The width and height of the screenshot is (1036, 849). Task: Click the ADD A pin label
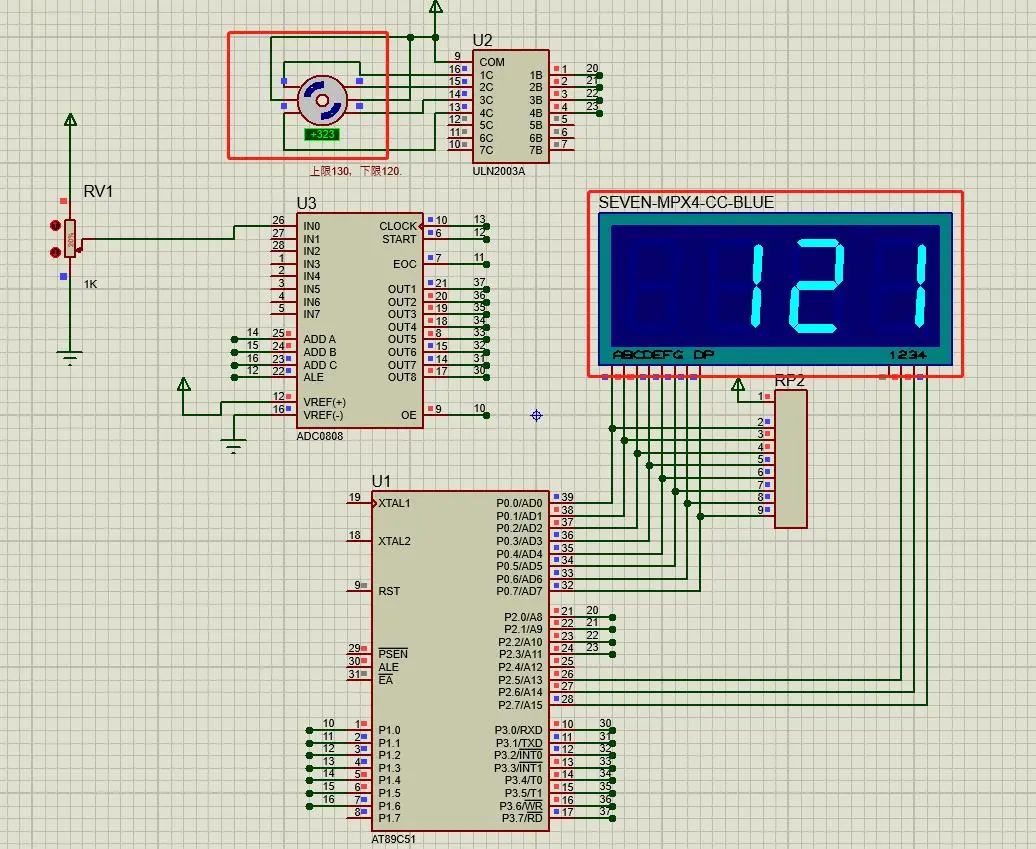tap(319, 339)
